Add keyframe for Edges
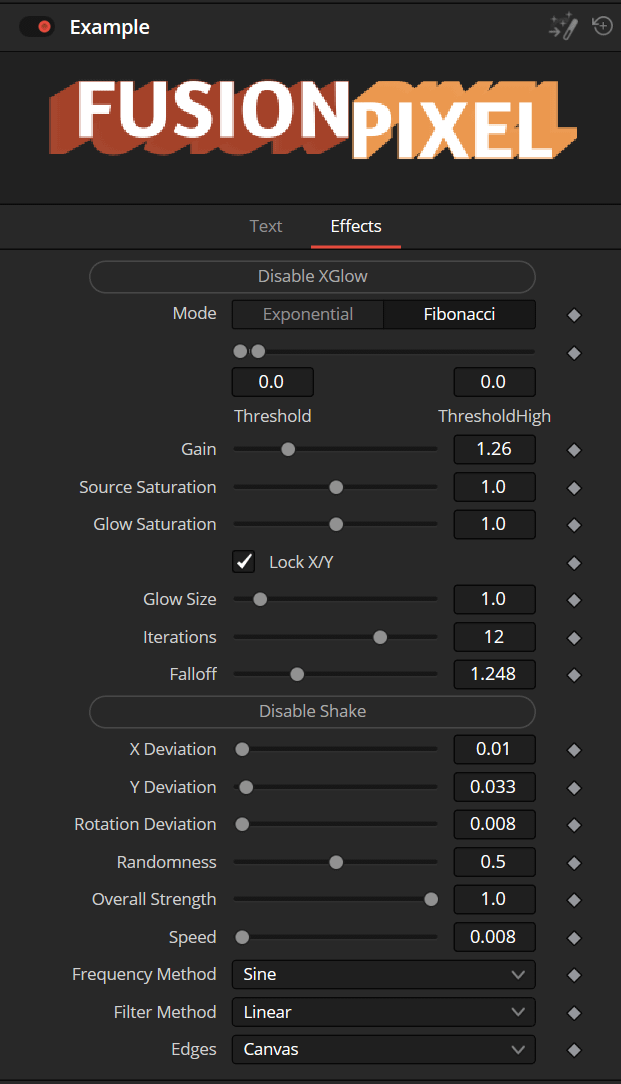The height and width of the screenshot is (1084, 621). point(574,1050)
